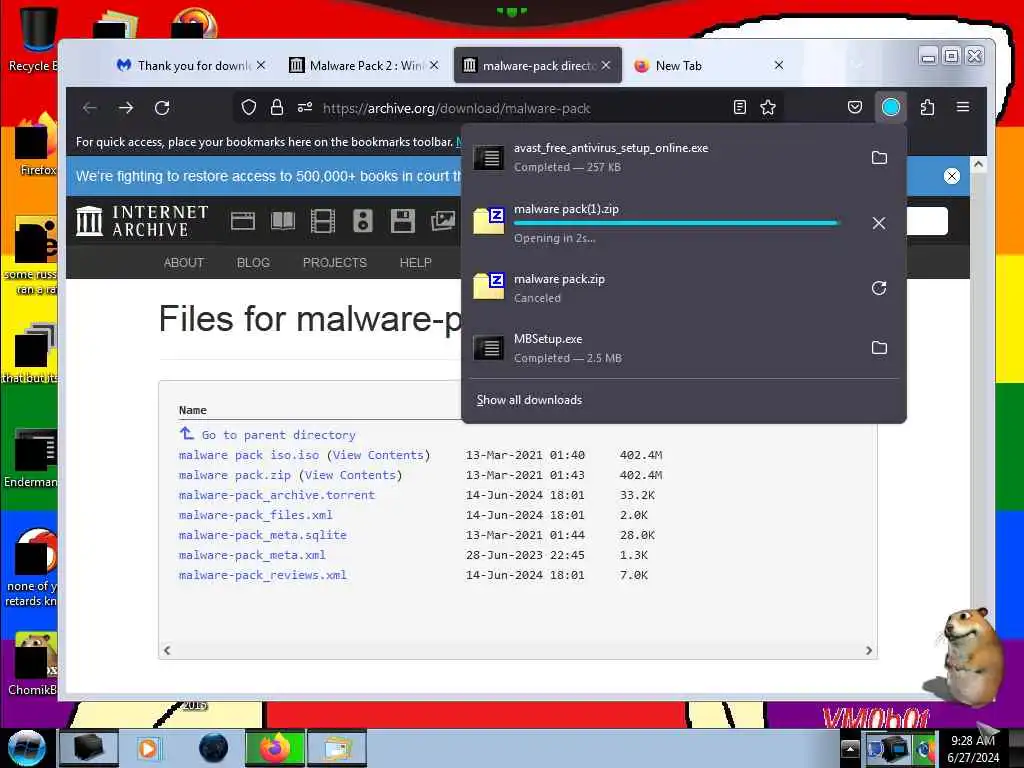Toggle Reader View icon in address bar
The width and height of the screenshot is (1024, 768).
[739, 108]
